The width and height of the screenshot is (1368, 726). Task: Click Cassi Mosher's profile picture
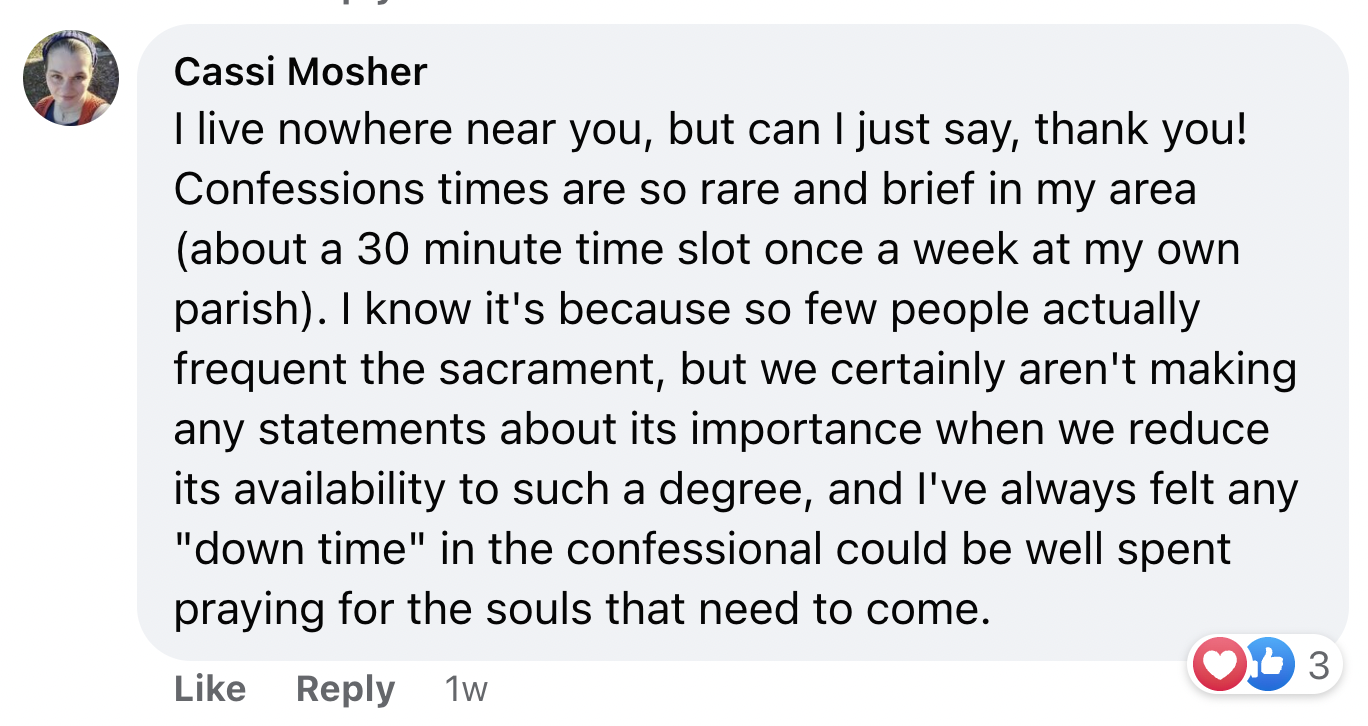pyautogui.click(x=71, y=78)
